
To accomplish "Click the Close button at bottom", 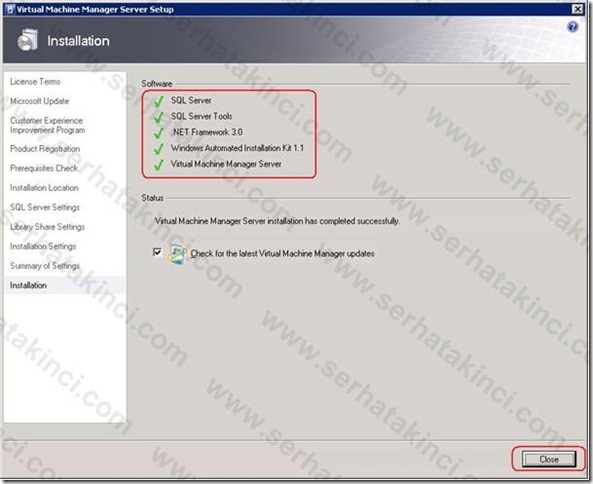I will (549, 459).
